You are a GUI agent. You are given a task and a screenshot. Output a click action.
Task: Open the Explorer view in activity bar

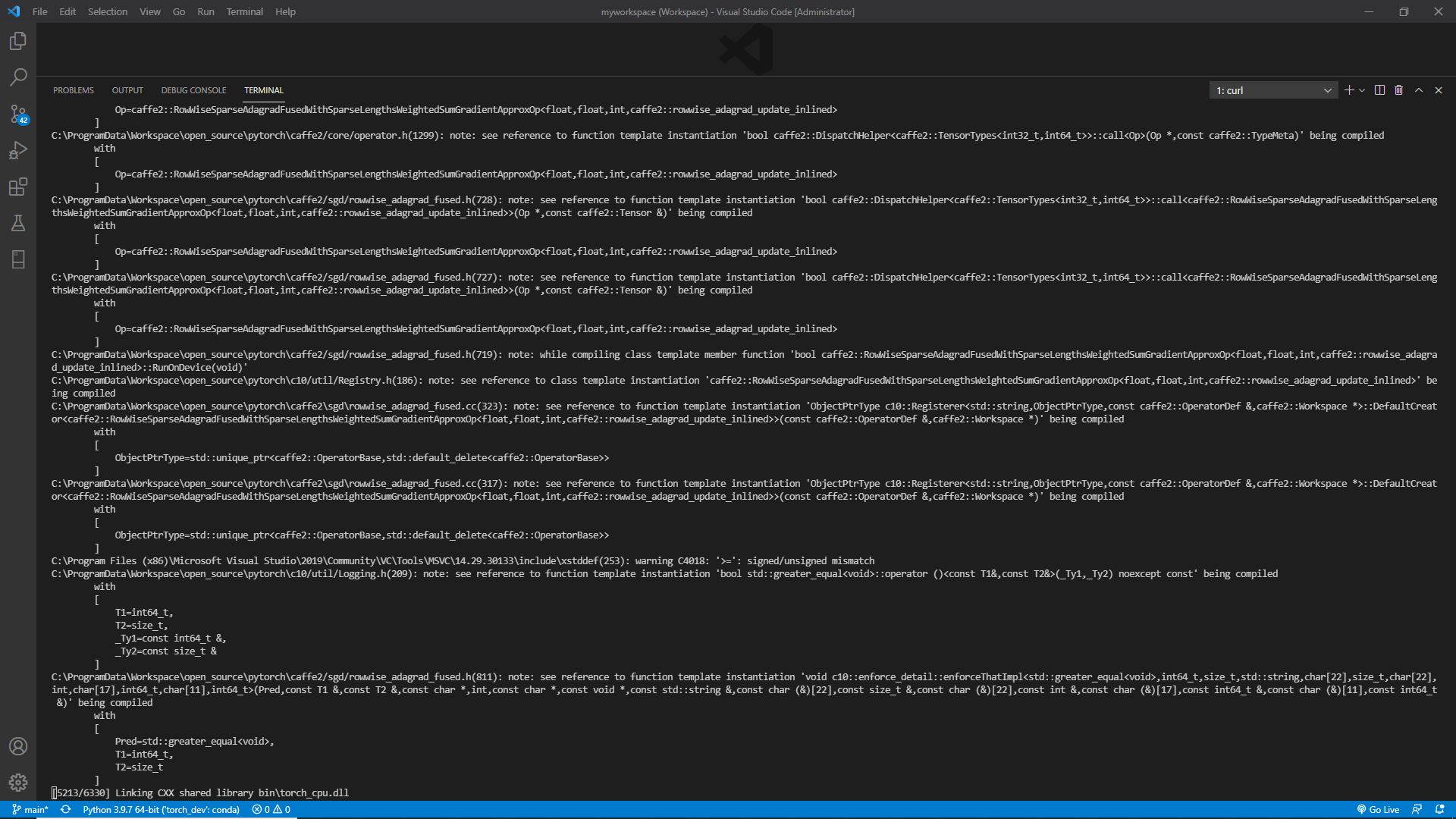pos(18,41)
